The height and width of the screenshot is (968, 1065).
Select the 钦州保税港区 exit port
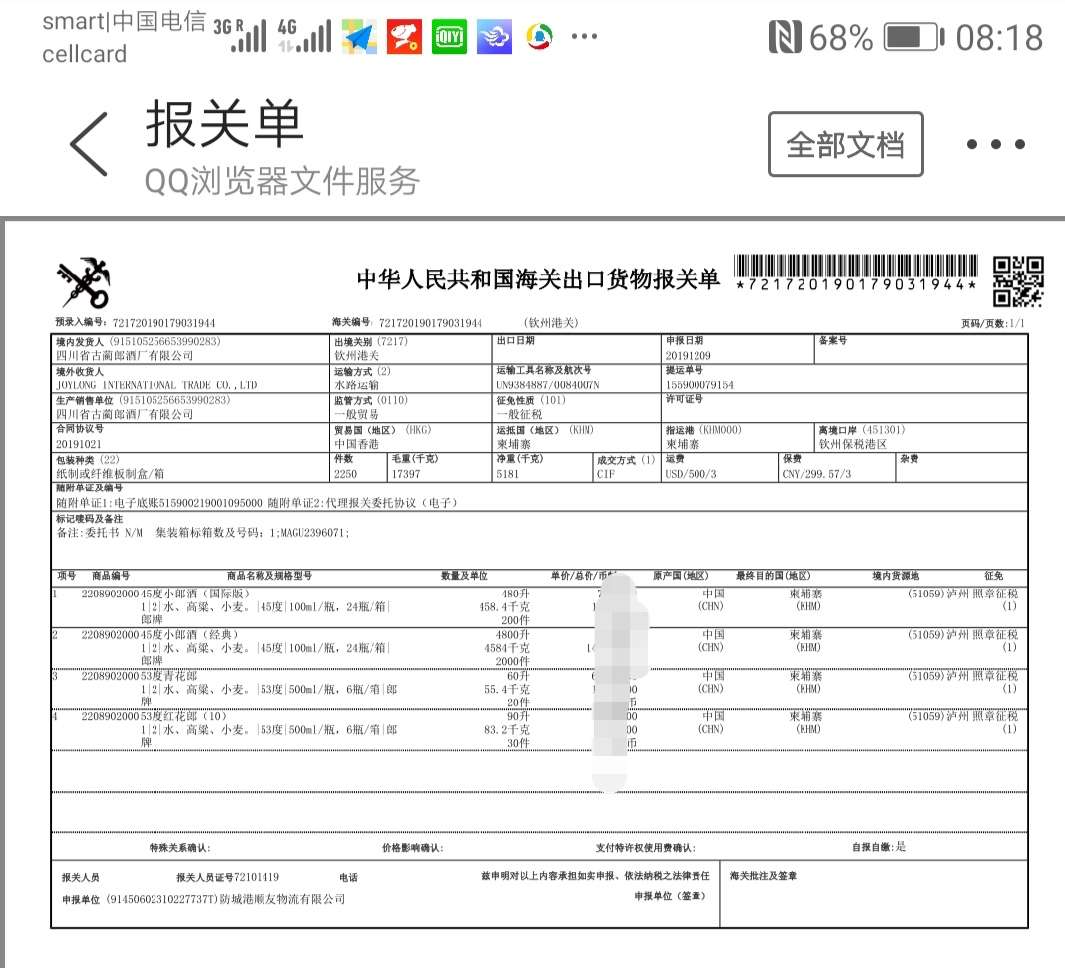[852, 444]
